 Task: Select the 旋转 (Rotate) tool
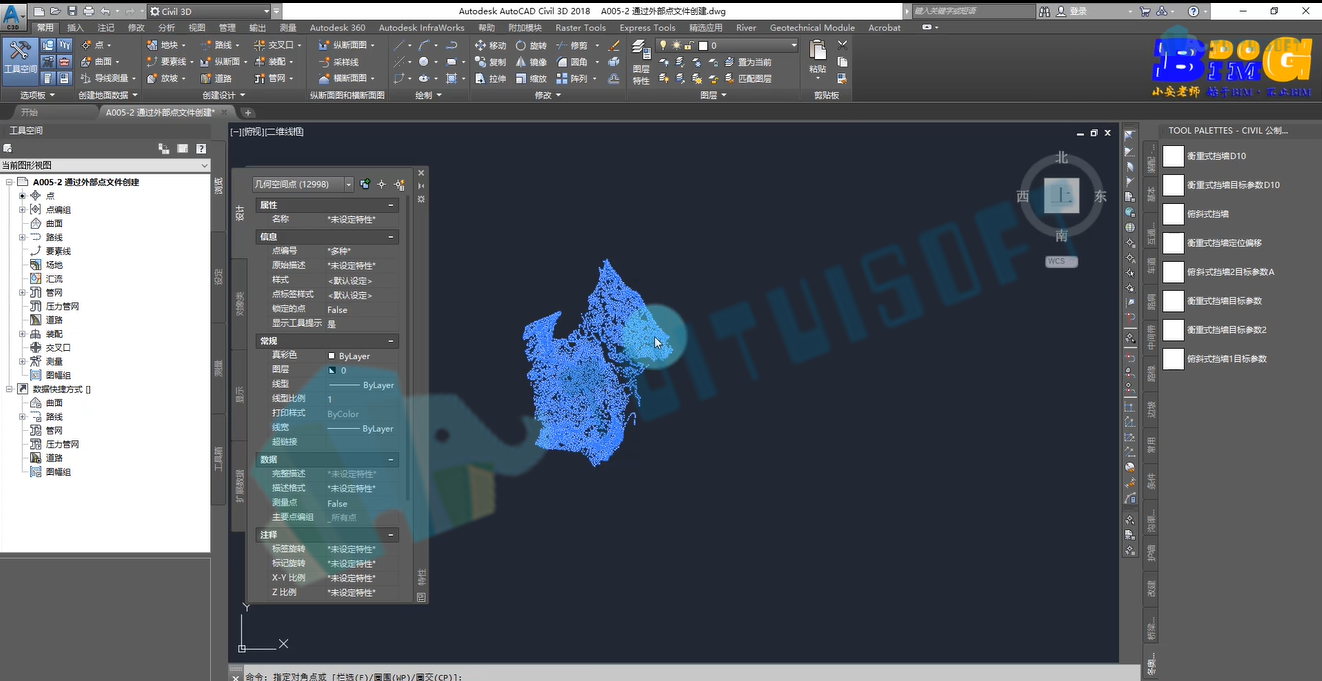coord(531,45)
